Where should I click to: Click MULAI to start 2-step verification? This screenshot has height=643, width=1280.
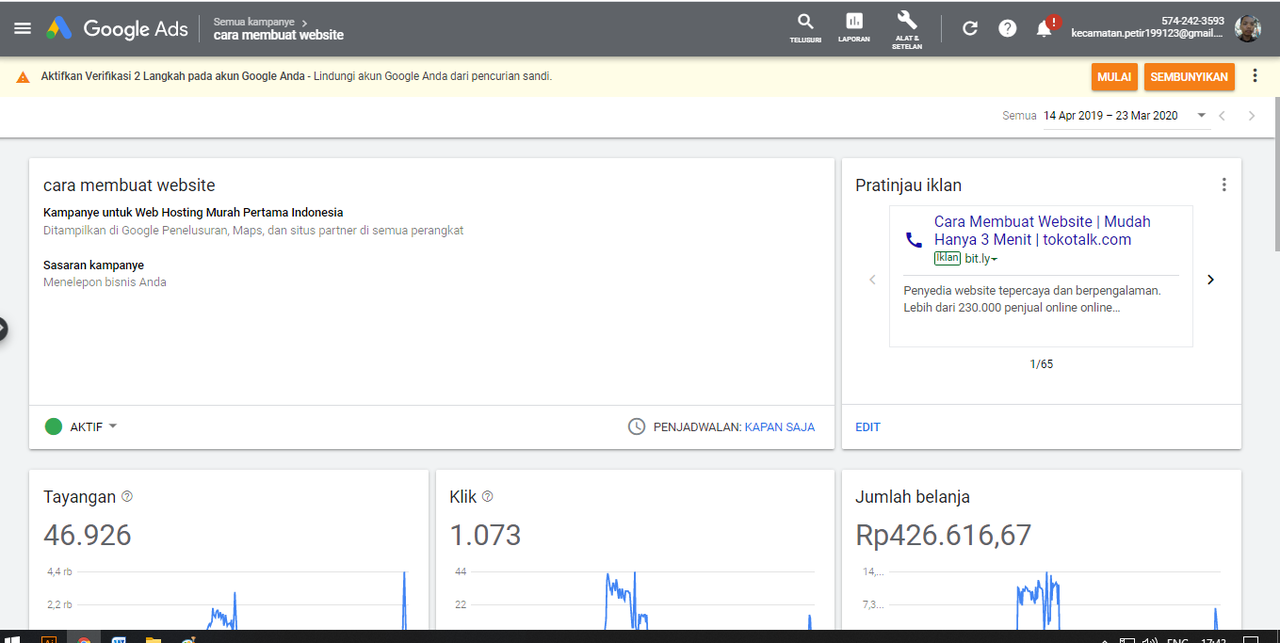click(1114, 77)
